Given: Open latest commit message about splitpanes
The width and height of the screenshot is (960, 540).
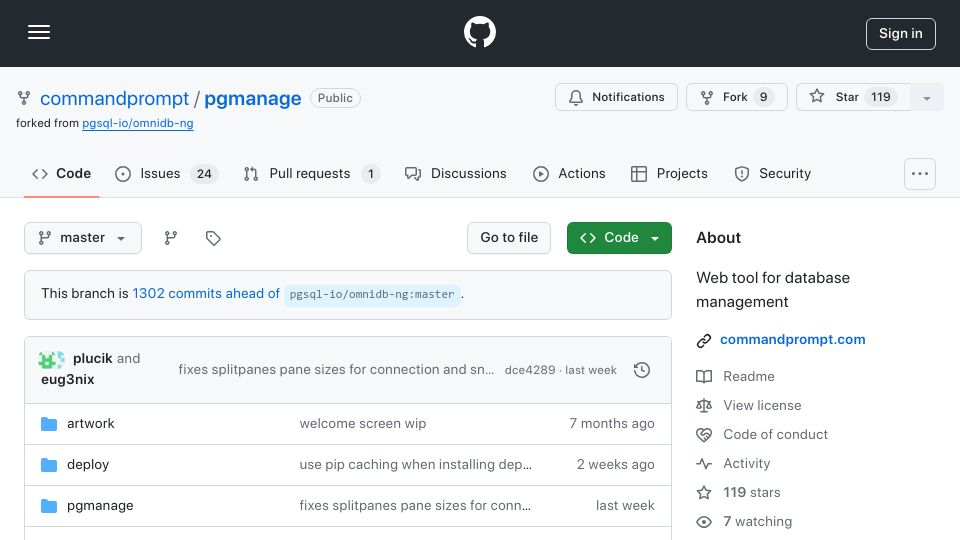Looking at the screenshot, I should pos(336,370).
